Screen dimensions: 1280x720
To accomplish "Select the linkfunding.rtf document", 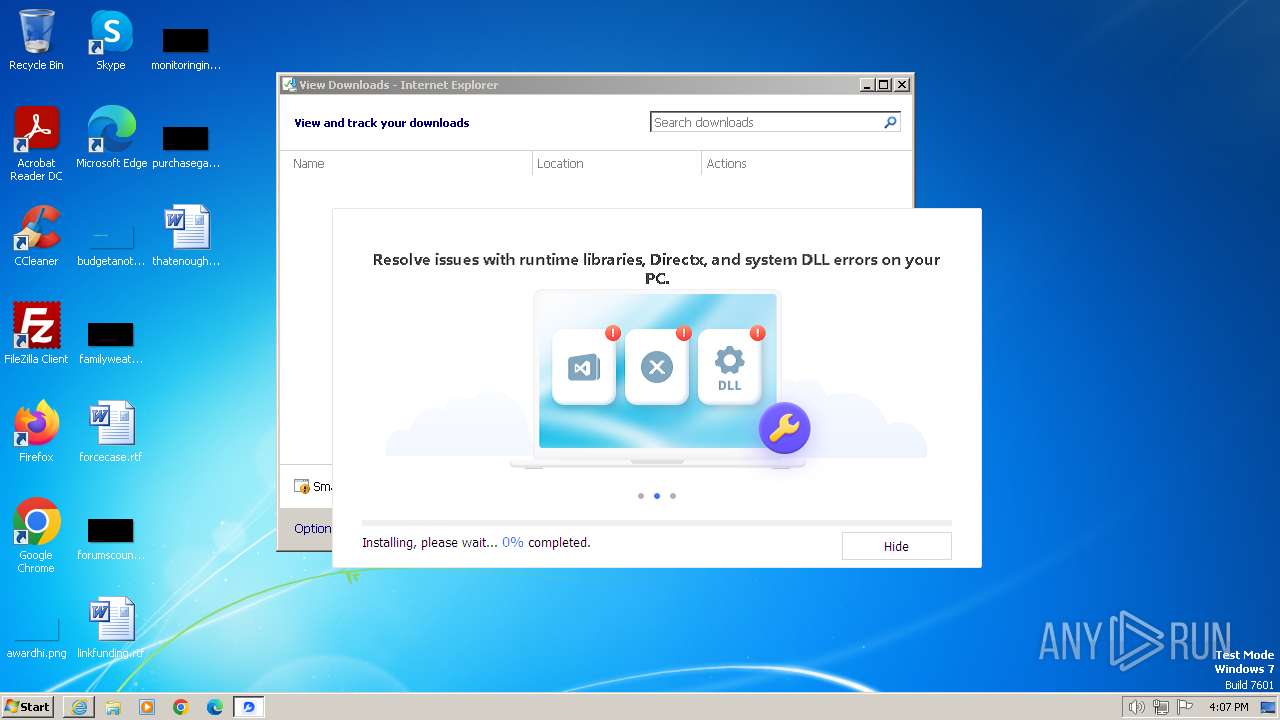I will (111, 628).
